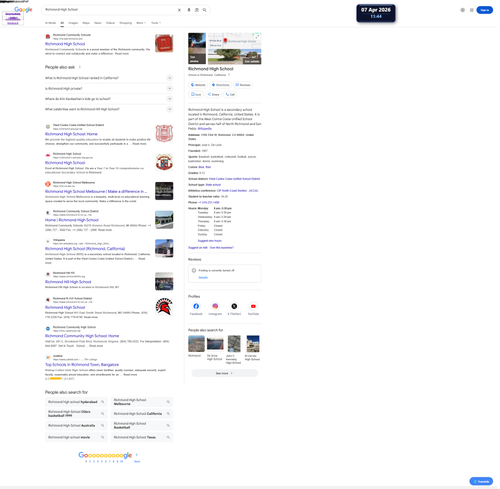Open De Anza High School thumbnail

point(215,344)
